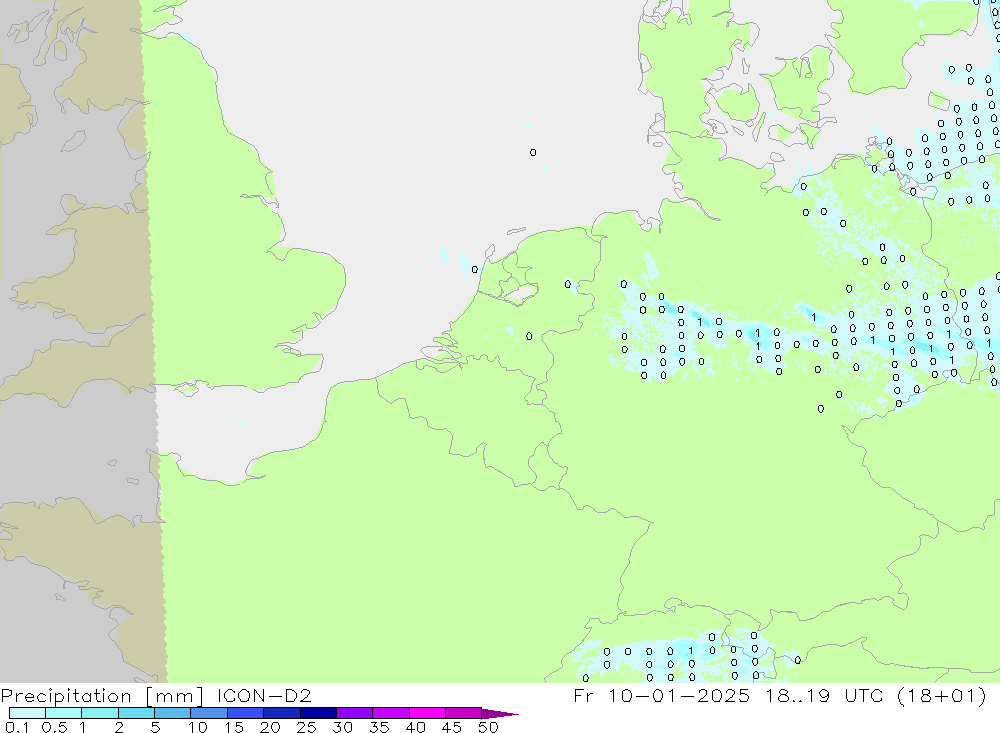Click the isolated 0 value over the North Sea

533,152
